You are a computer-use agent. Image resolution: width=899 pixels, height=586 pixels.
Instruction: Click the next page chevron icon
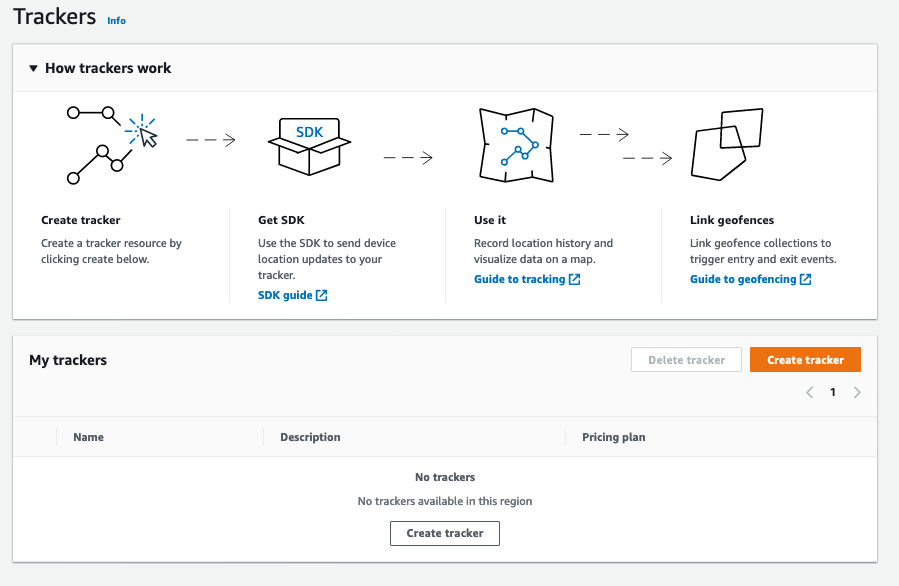(x=857, y=392)
